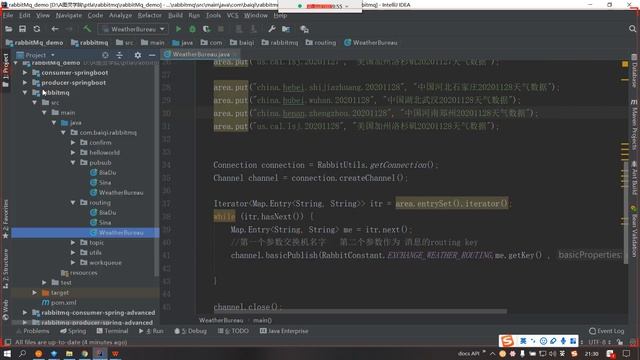Expand the confirm package
Screen dimensions: 640x360
73,142
